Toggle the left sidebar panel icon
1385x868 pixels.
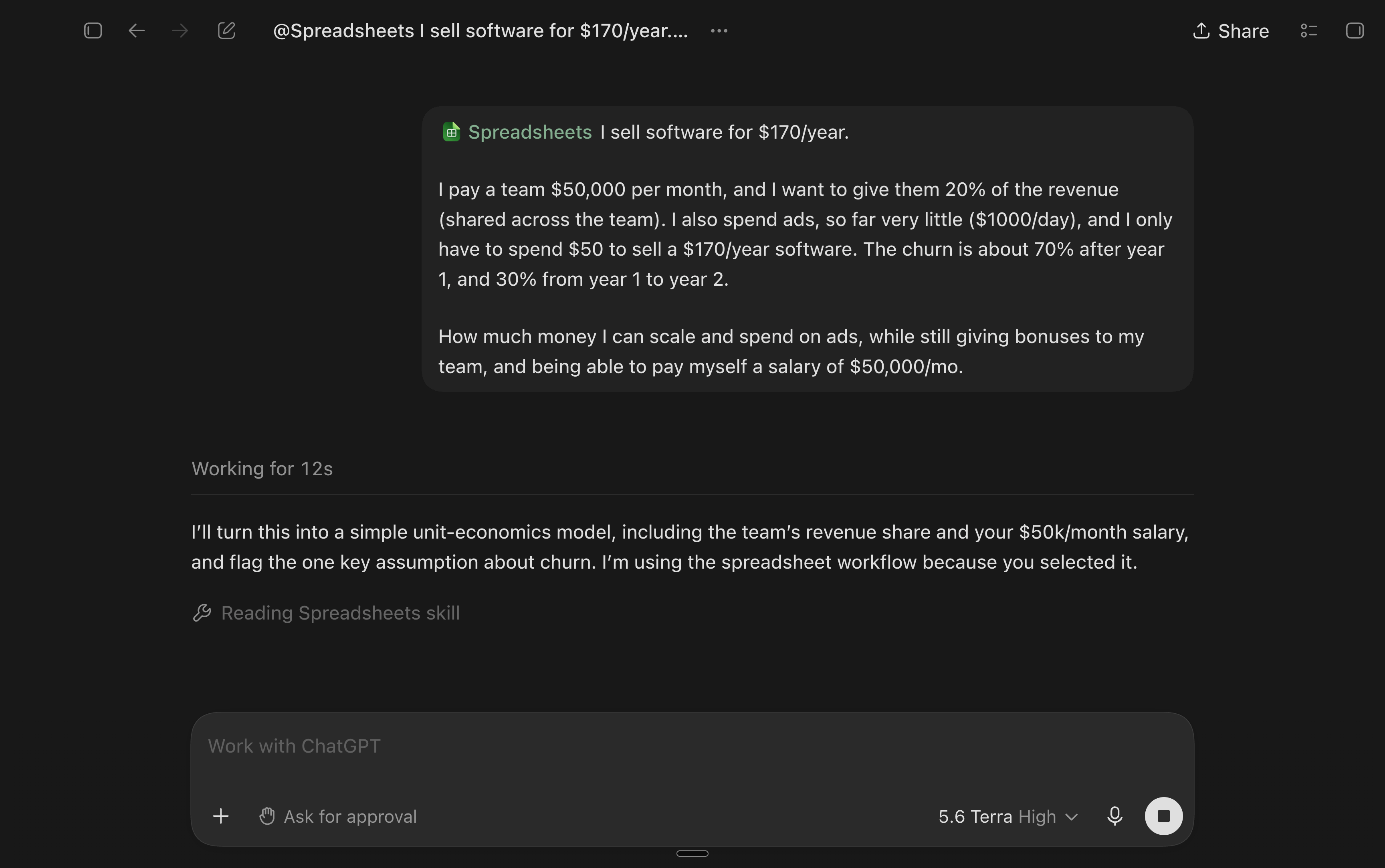point(93,30)
